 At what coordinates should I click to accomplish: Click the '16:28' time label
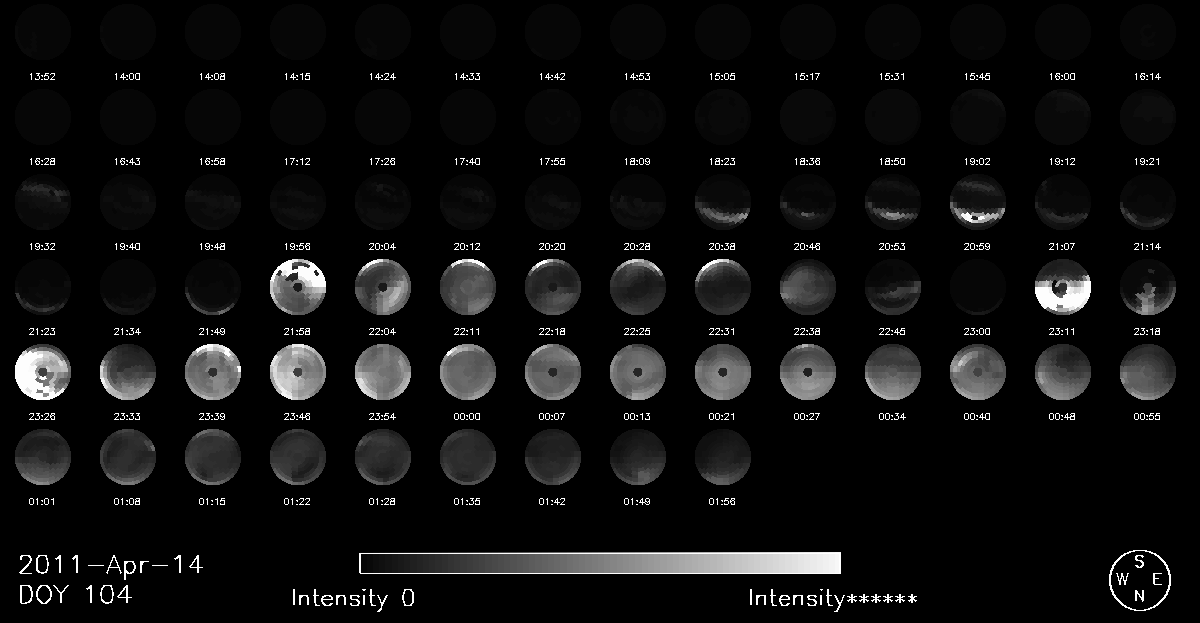(43, 160)
